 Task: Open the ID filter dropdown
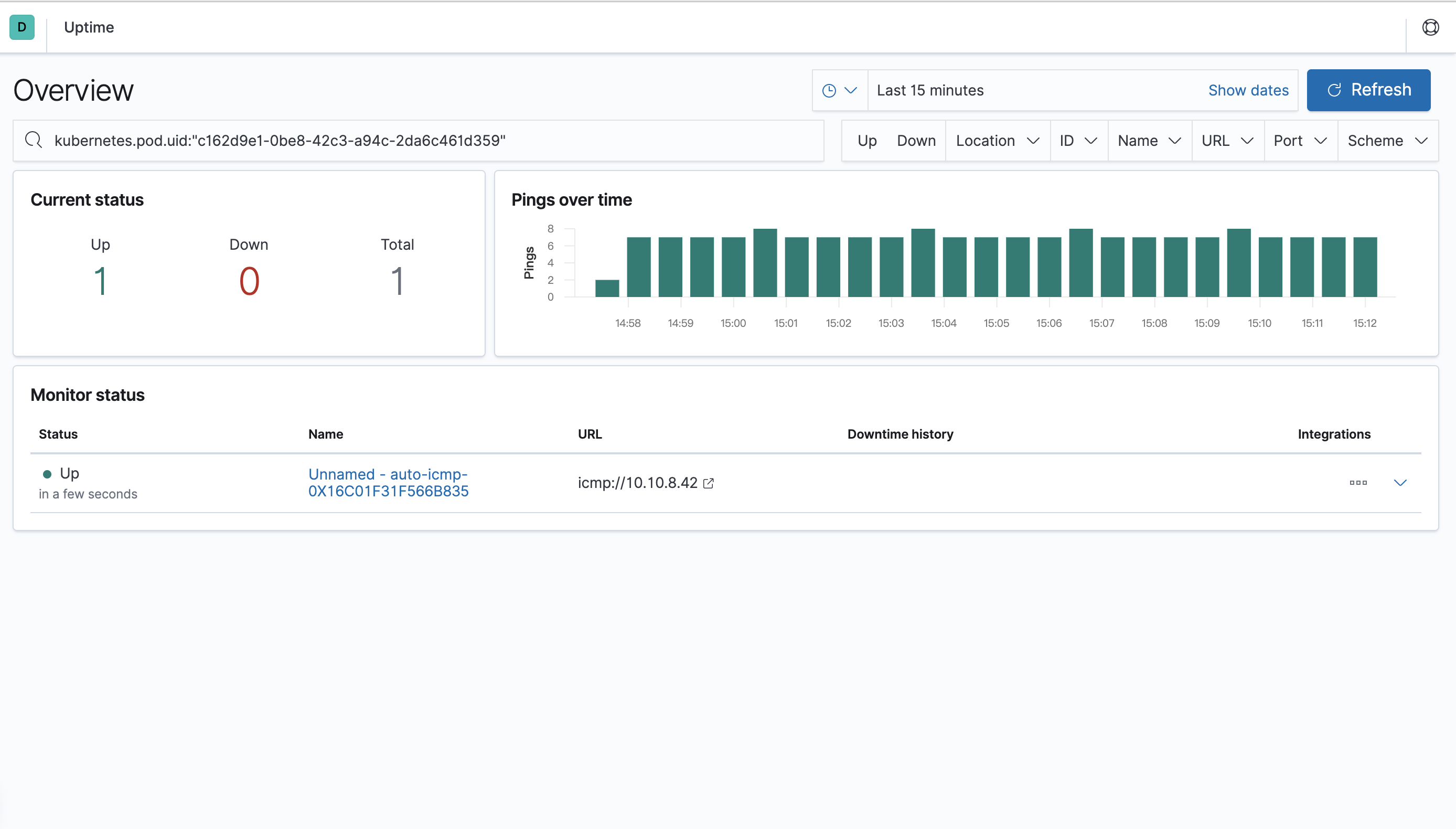1078,141
